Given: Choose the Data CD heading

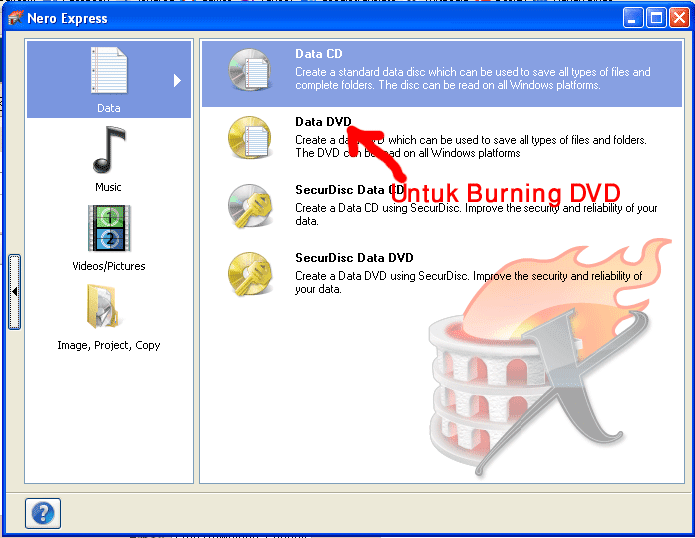Looking at the screenshot, I should [319, 54].
